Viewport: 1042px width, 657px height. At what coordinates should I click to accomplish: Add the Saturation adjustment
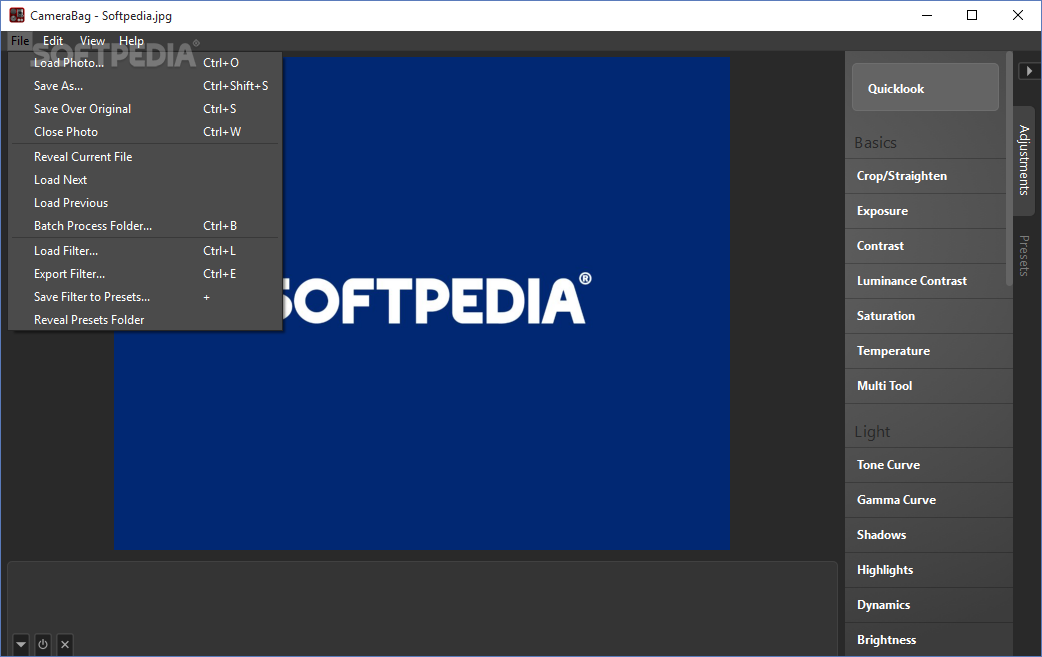point(928,316)
